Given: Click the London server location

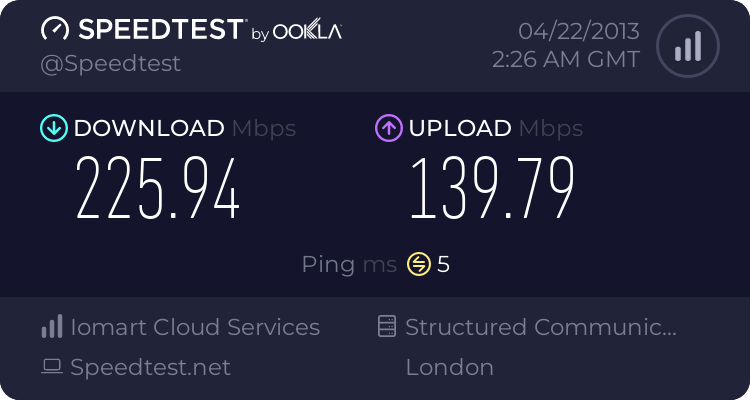Looking at the screenshot, I should click(449, 368).
